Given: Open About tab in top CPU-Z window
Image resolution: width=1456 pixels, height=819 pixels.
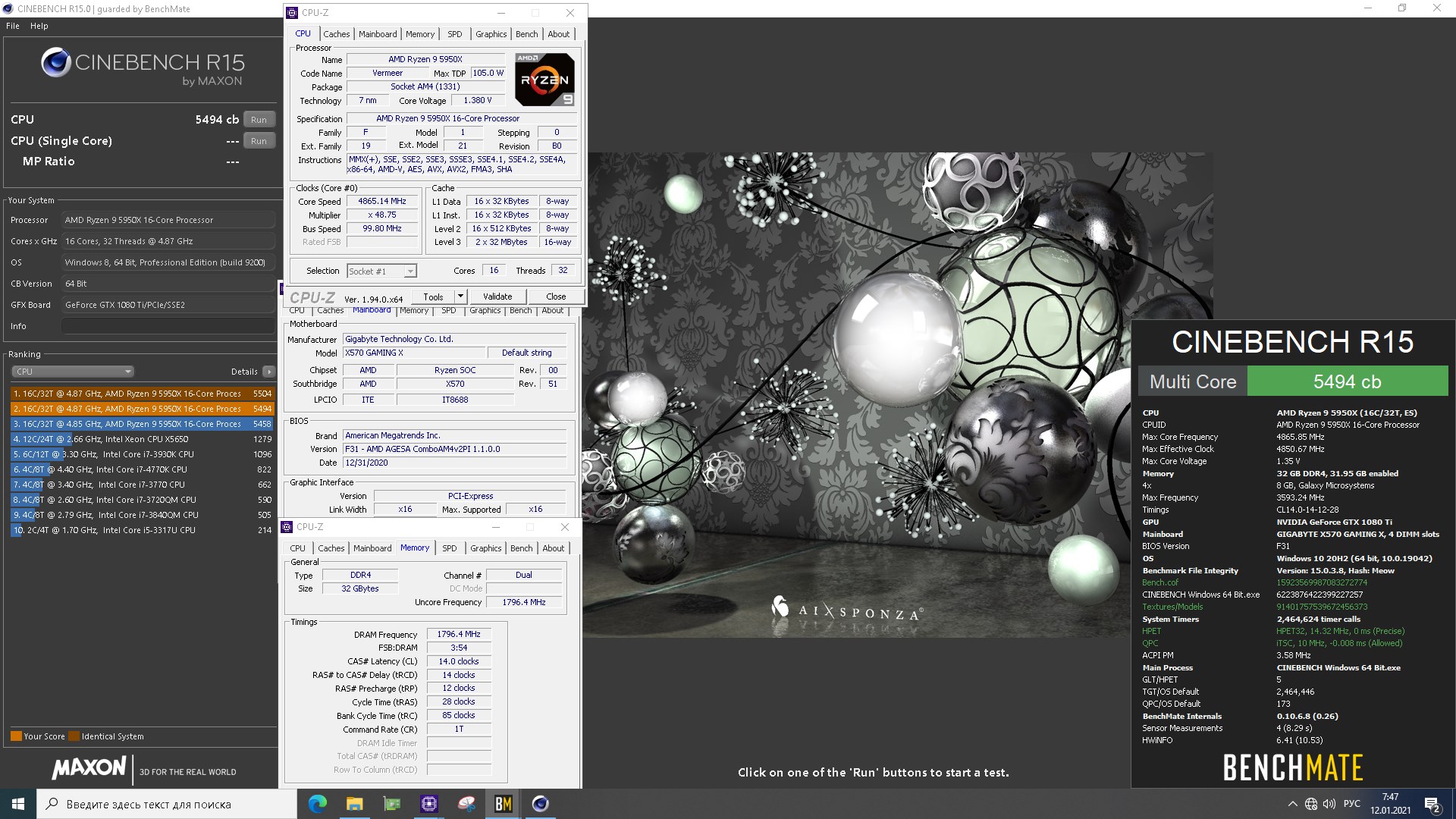Looking at the screenshot, I should tap(559, 34).
